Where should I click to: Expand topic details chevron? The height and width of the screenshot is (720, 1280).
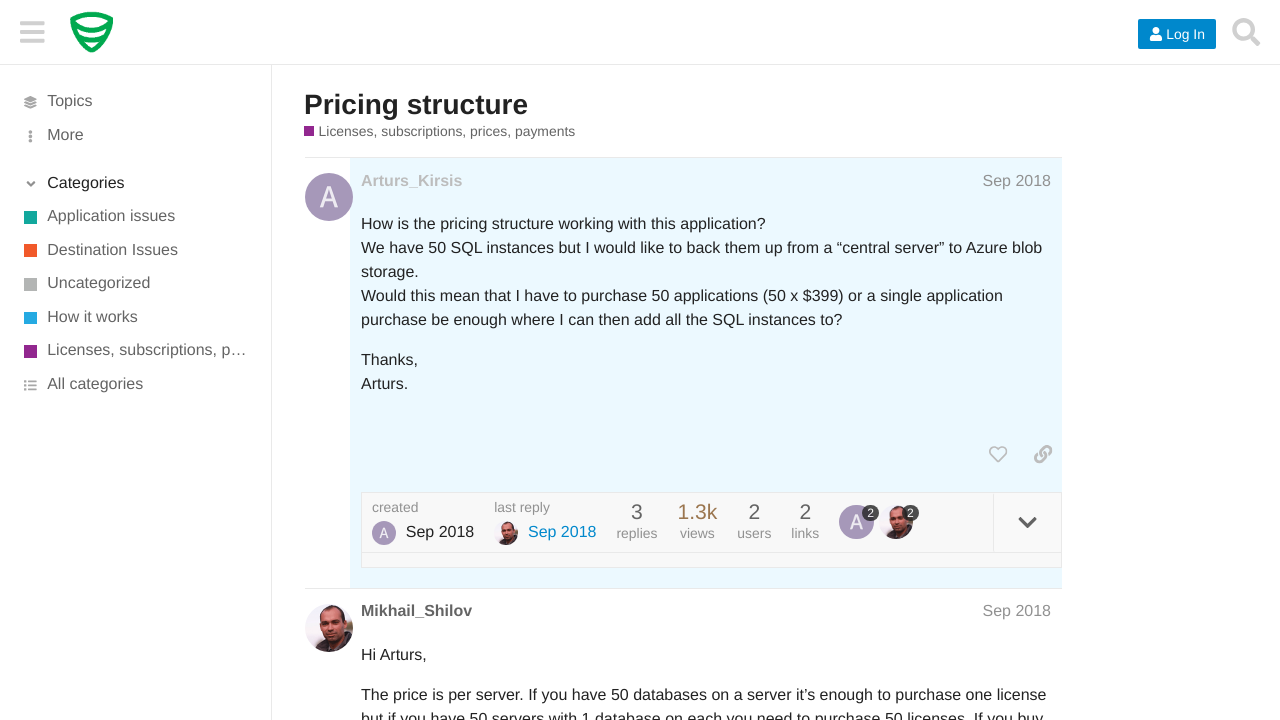[x=1027, y=522]
